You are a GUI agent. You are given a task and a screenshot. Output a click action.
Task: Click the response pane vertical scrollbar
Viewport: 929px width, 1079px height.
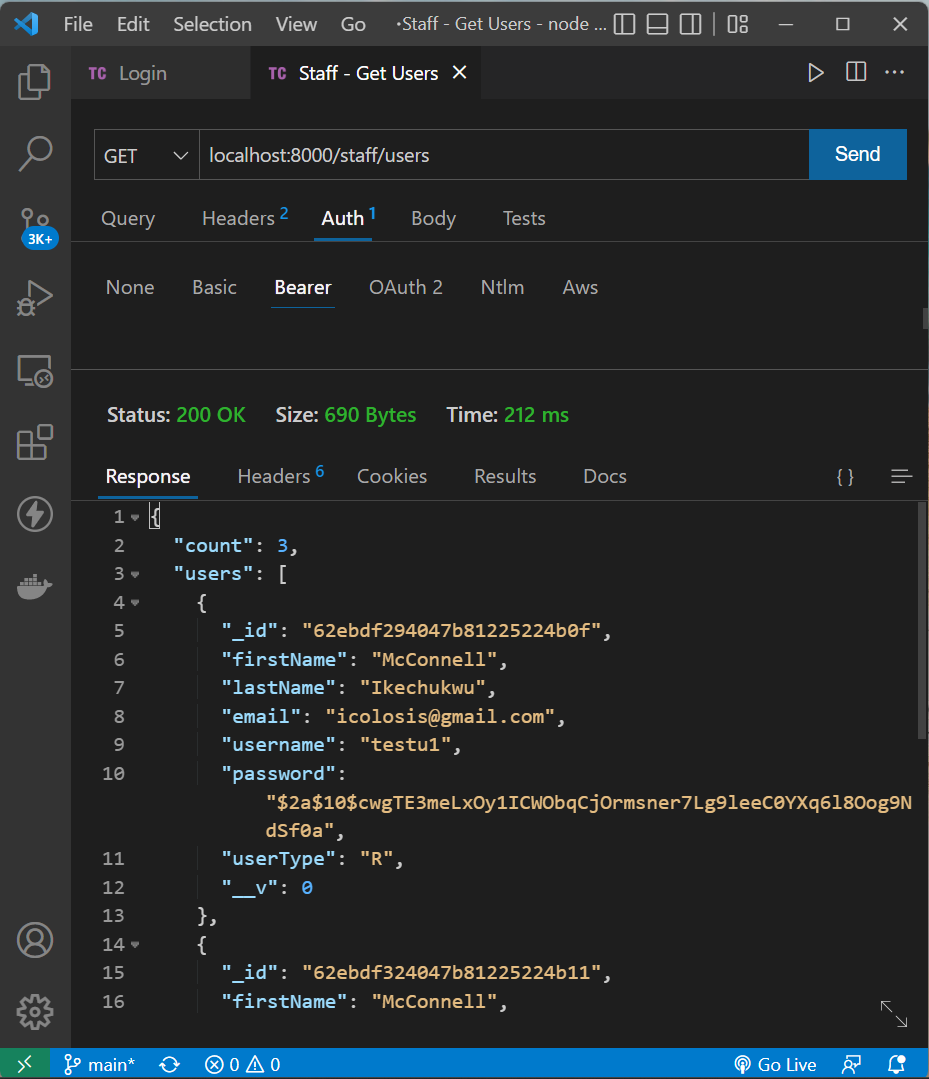(x=921, y=621)
